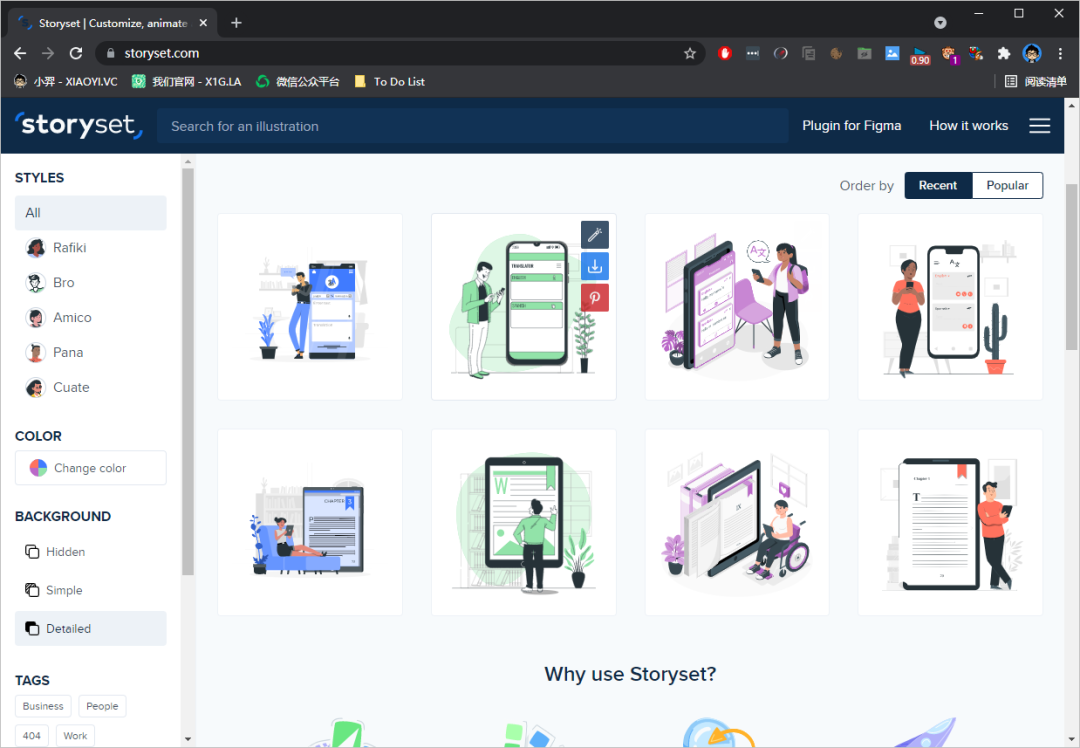Open green tablet document illustration
The image size is (1080, 748).
coord(523,522)
